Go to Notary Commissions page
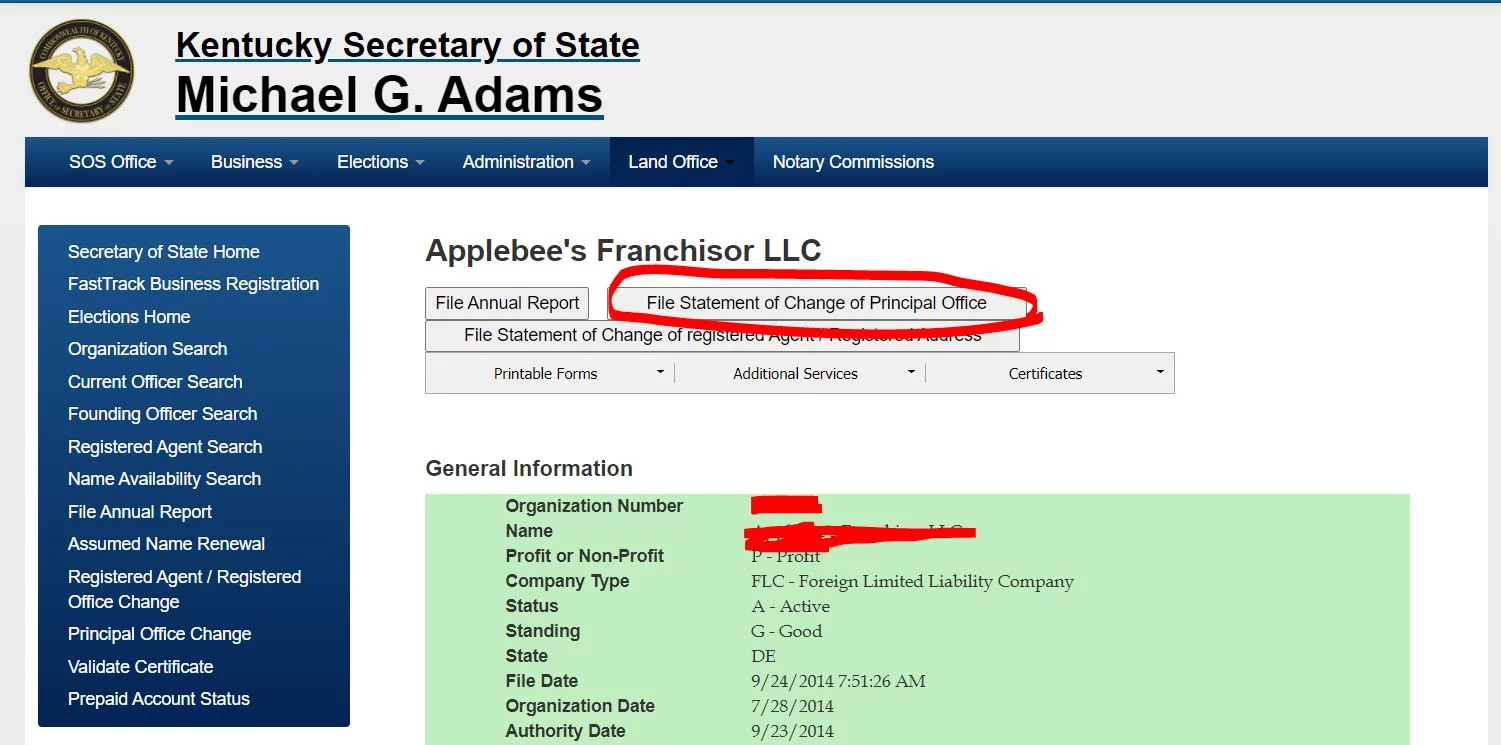The image size is (1501, 745). 853,162
